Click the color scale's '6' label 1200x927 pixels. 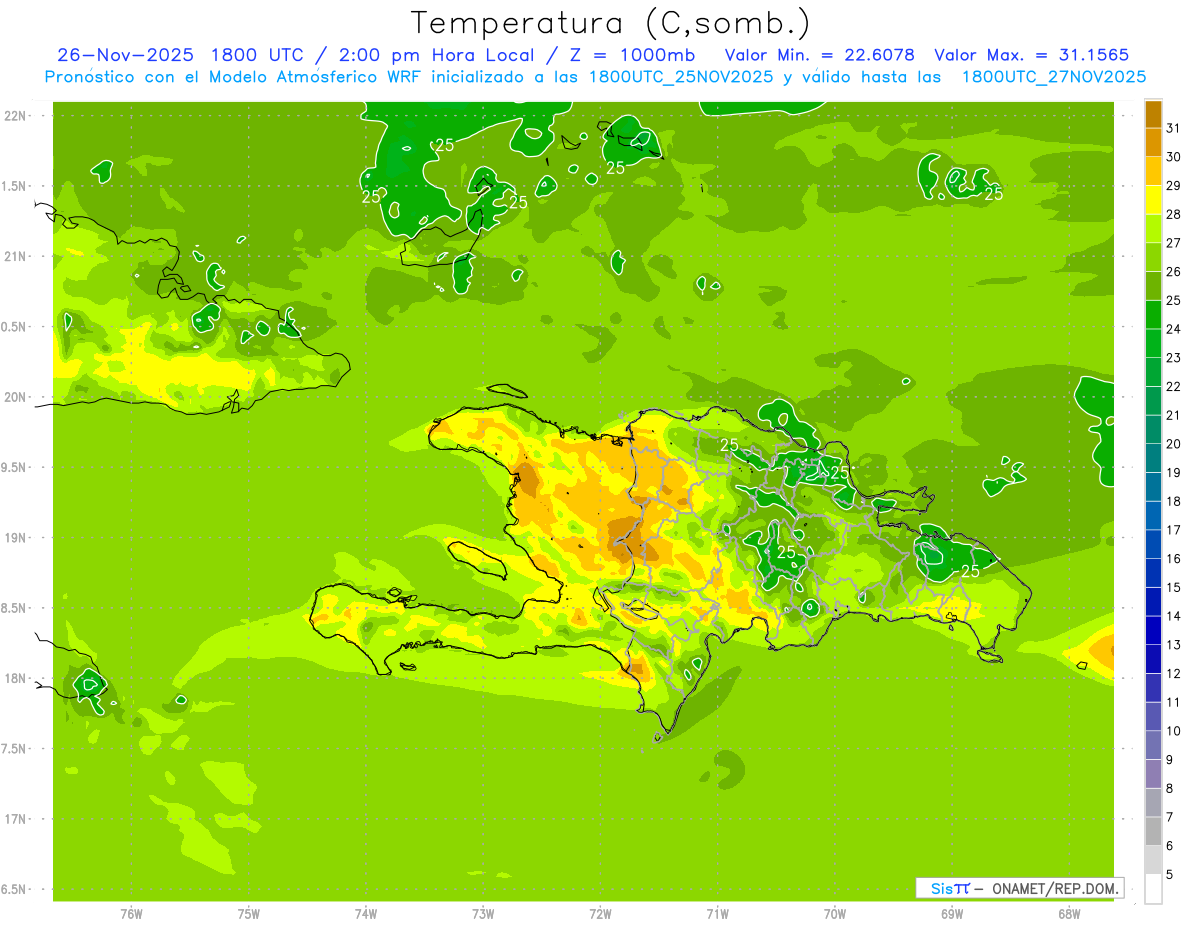pyautogui.click(x=1170, y=846)
